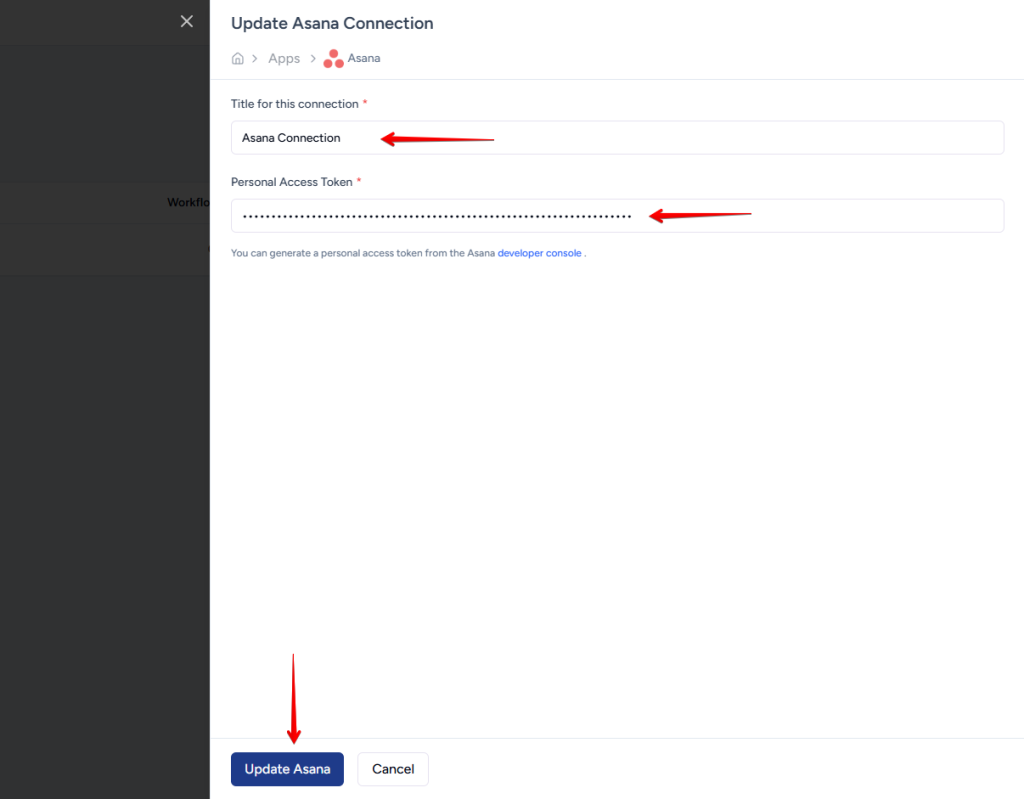This screenshot has width=1024, height=799.
Task: Select the Asana breadcrumb text
Action: (x=364, y=59)
